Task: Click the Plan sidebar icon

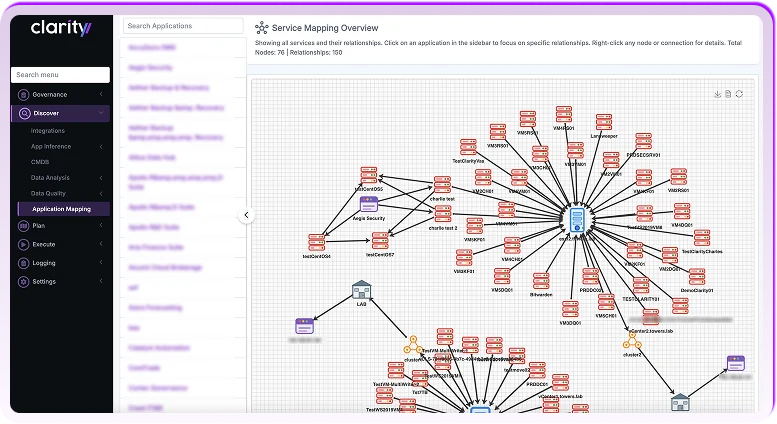Action: coord(23,226)
